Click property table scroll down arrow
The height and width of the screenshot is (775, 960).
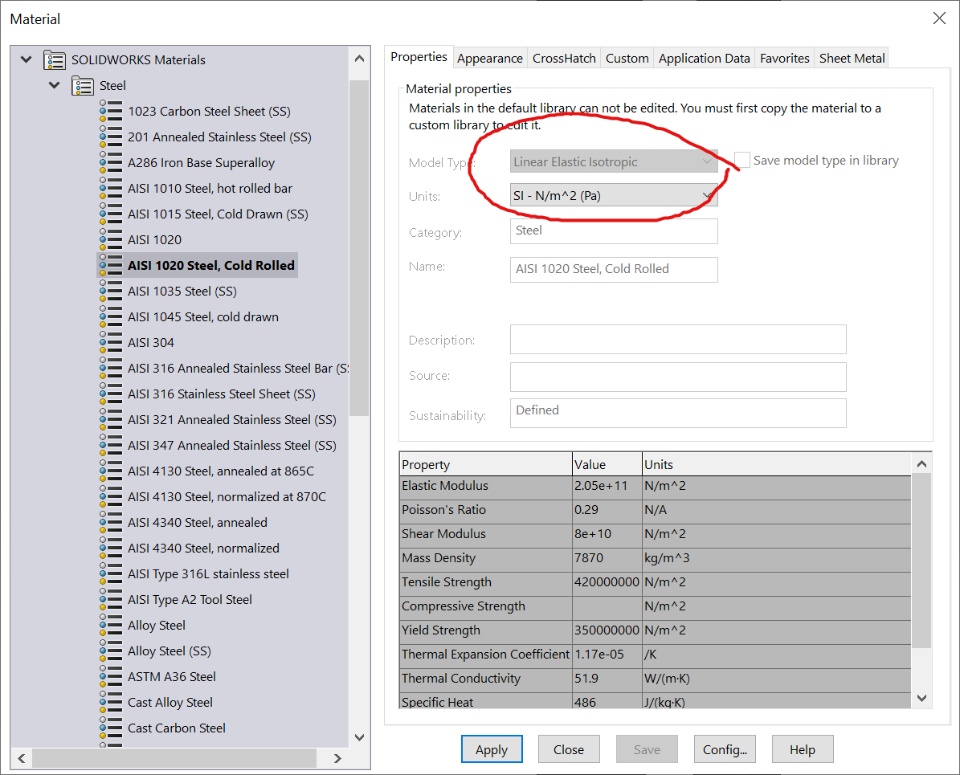tap(922, 698)
